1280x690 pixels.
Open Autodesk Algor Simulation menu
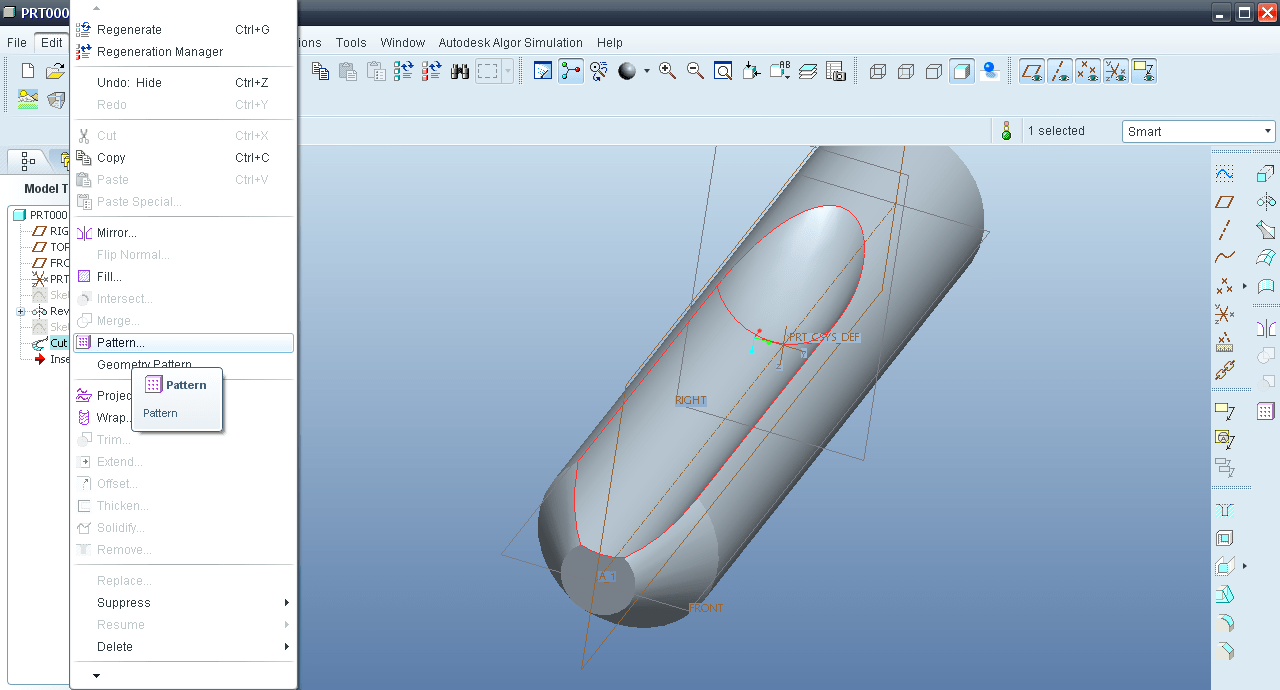point(511,43)
